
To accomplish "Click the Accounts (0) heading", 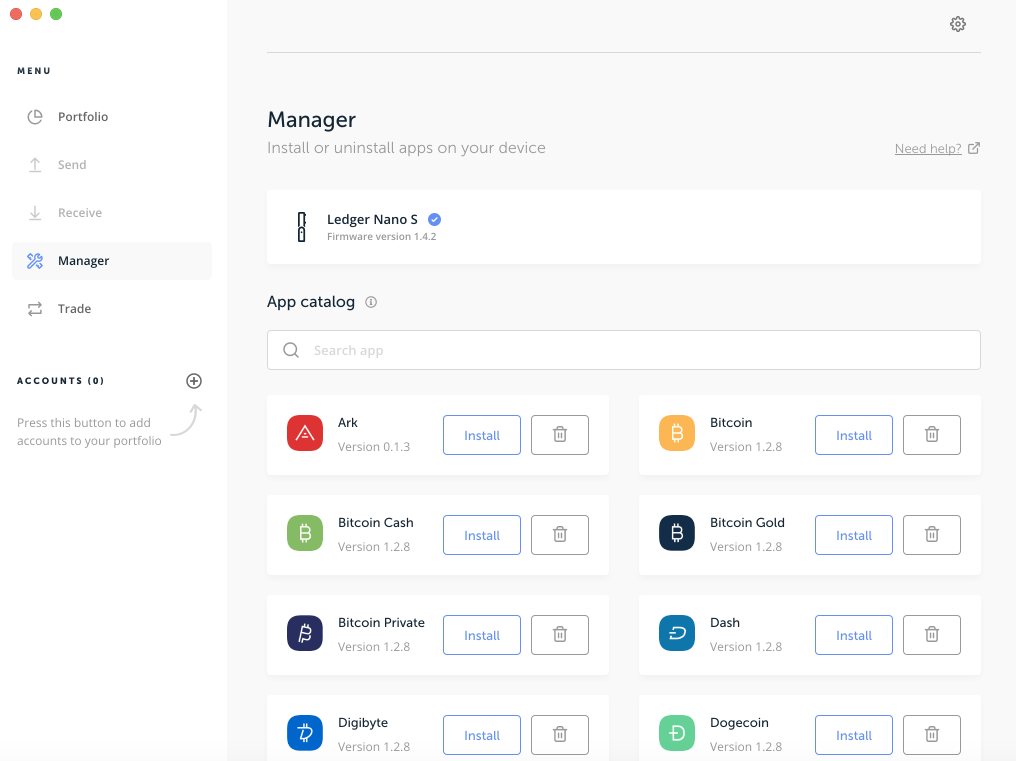I will click(61, 380).
